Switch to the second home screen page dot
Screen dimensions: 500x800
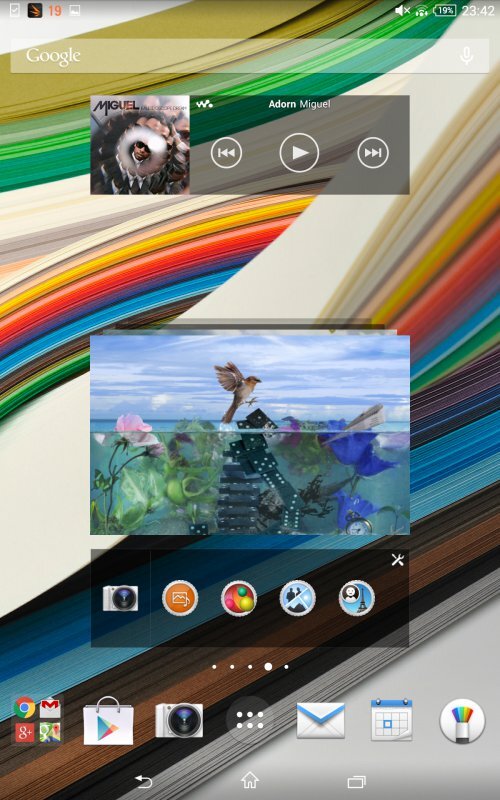[232, 666]
